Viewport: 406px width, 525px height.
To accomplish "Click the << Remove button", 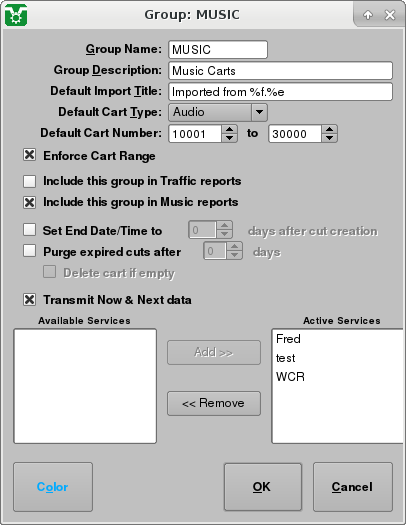I will tap(214, 403).
